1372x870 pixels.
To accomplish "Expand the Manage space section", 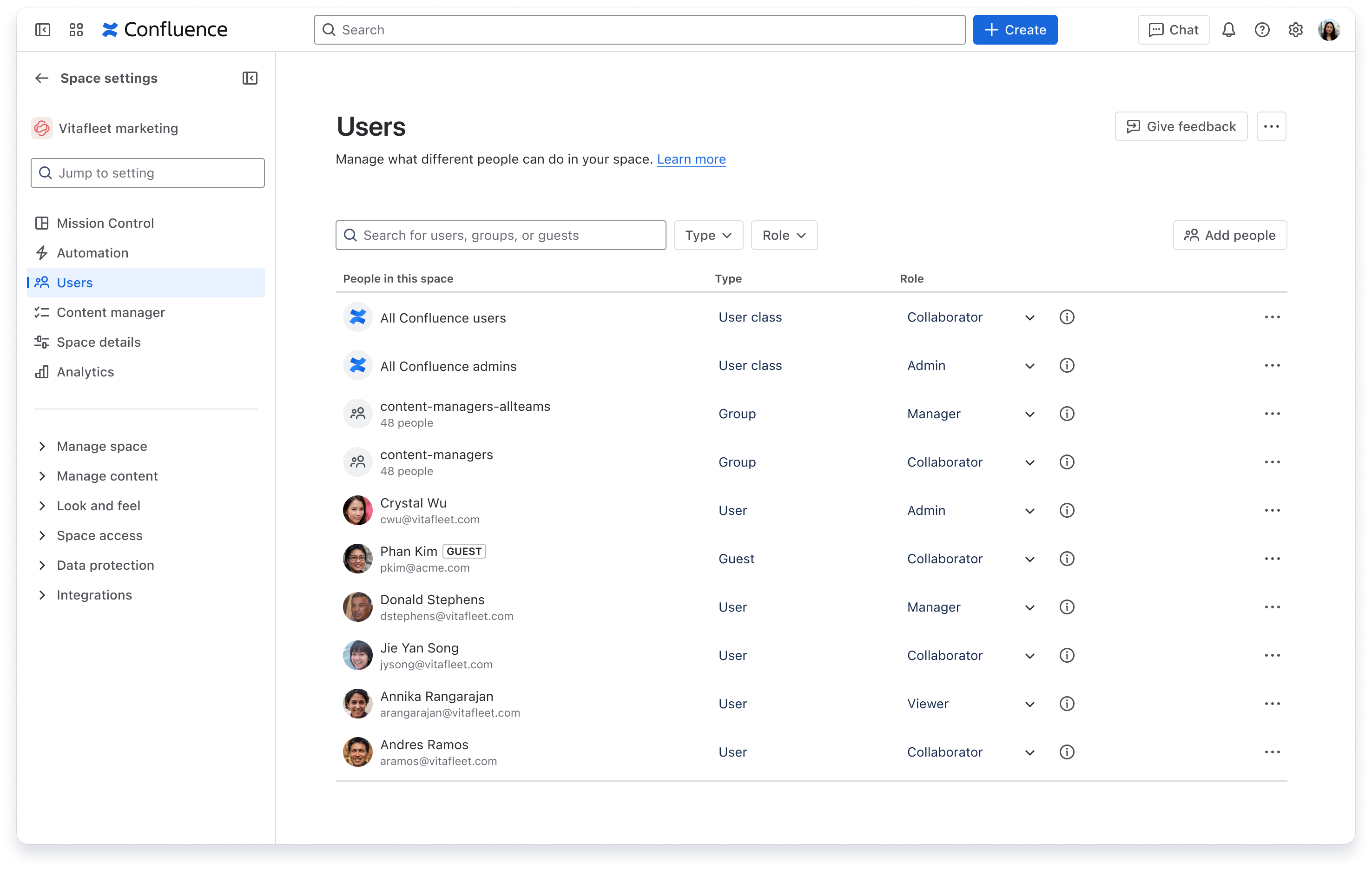I will pos(101,446).
